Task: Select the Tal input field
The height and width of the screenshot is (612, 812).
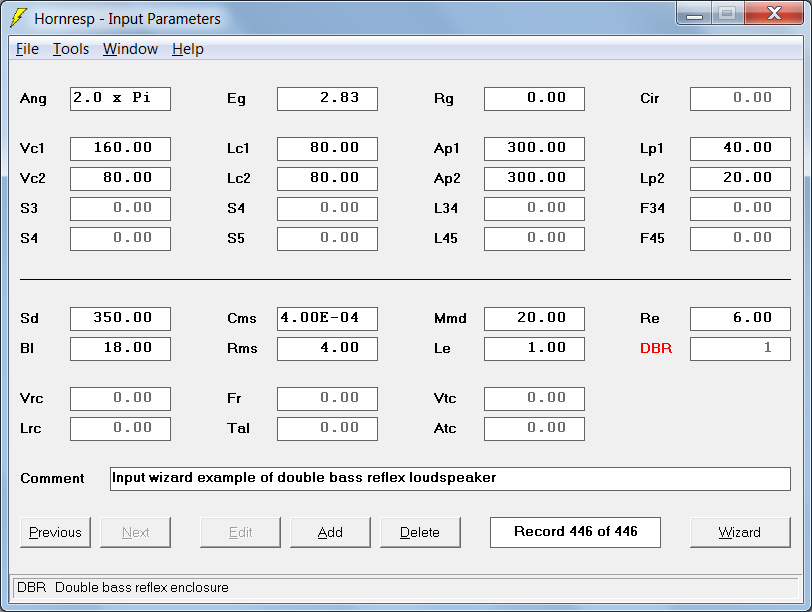Action: [x=327, y=429]
